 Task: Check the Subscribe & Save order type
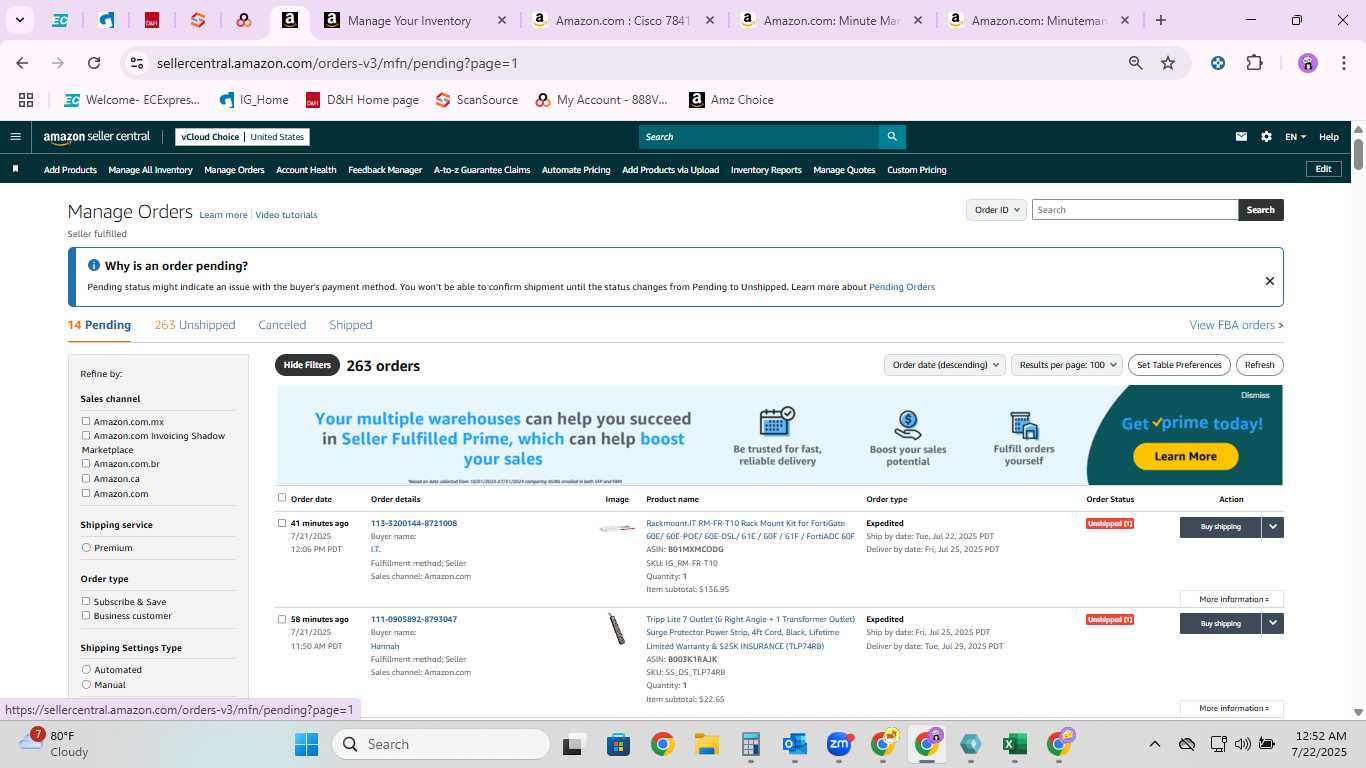tap(86, 601)
